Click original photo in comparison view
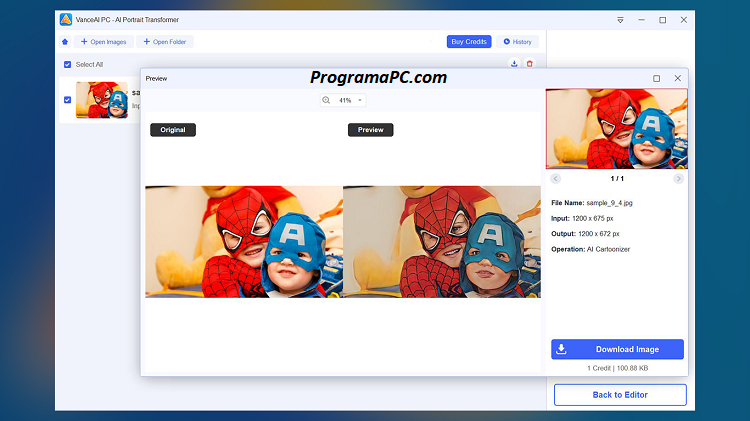The height and width of the screenshot is (421, 750). click(x=244, y=242)
